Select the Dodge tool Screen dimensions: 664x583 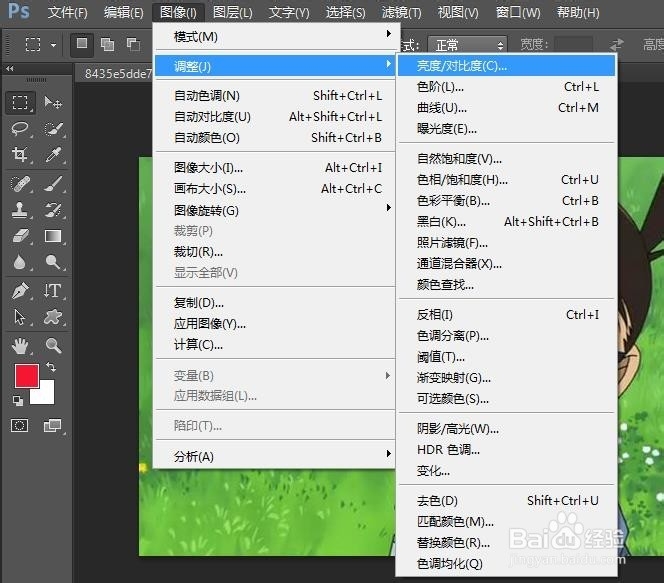[x=53, y=262]
